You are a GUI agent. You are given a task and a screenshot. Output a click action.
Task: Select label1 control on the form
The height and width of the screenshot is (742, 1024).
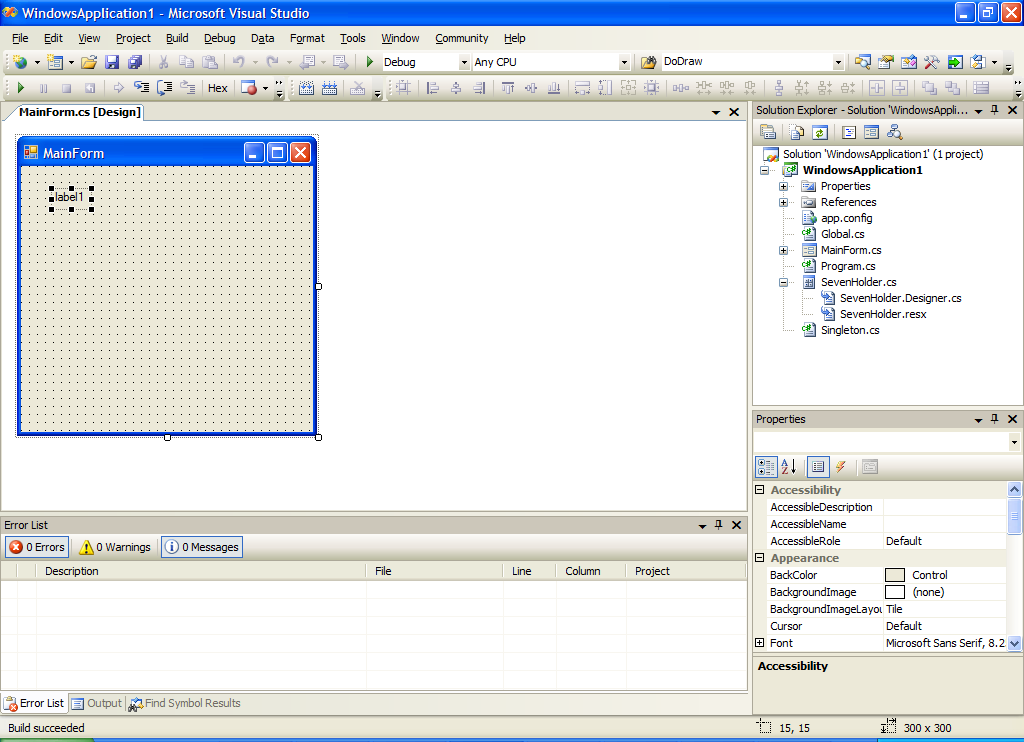(69, 197)
